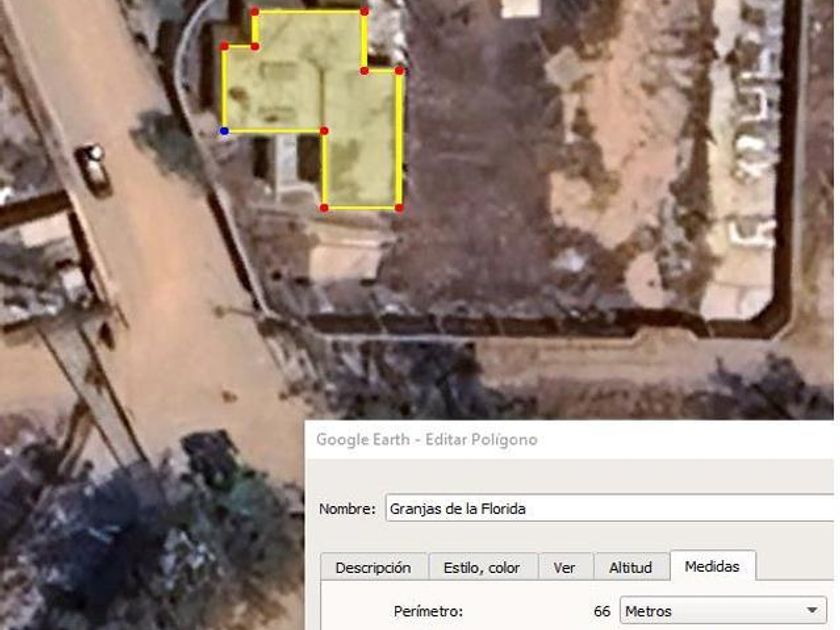This screenshot has width=840, height=630.
Task: Switch to the Altitud tab
Action: (631, 567)
